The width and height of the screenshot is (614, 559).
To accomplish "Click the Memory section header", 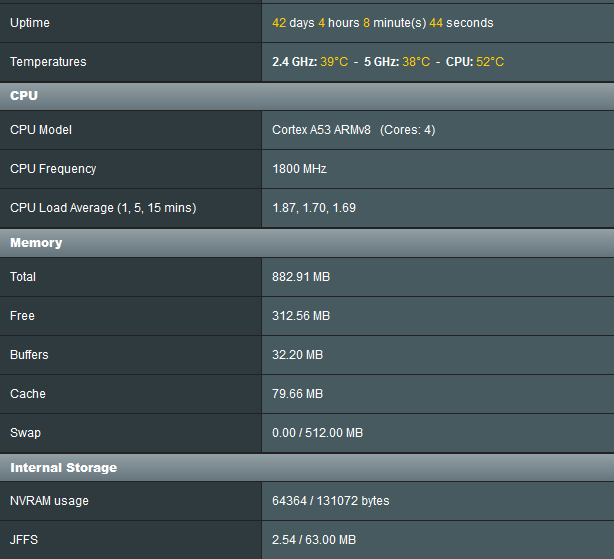I will point(307,243).
